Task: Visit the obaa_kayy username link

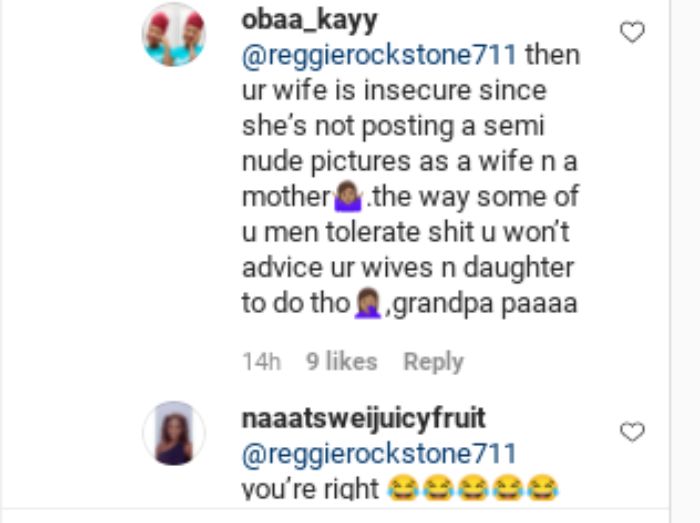Action: point(309,21)
